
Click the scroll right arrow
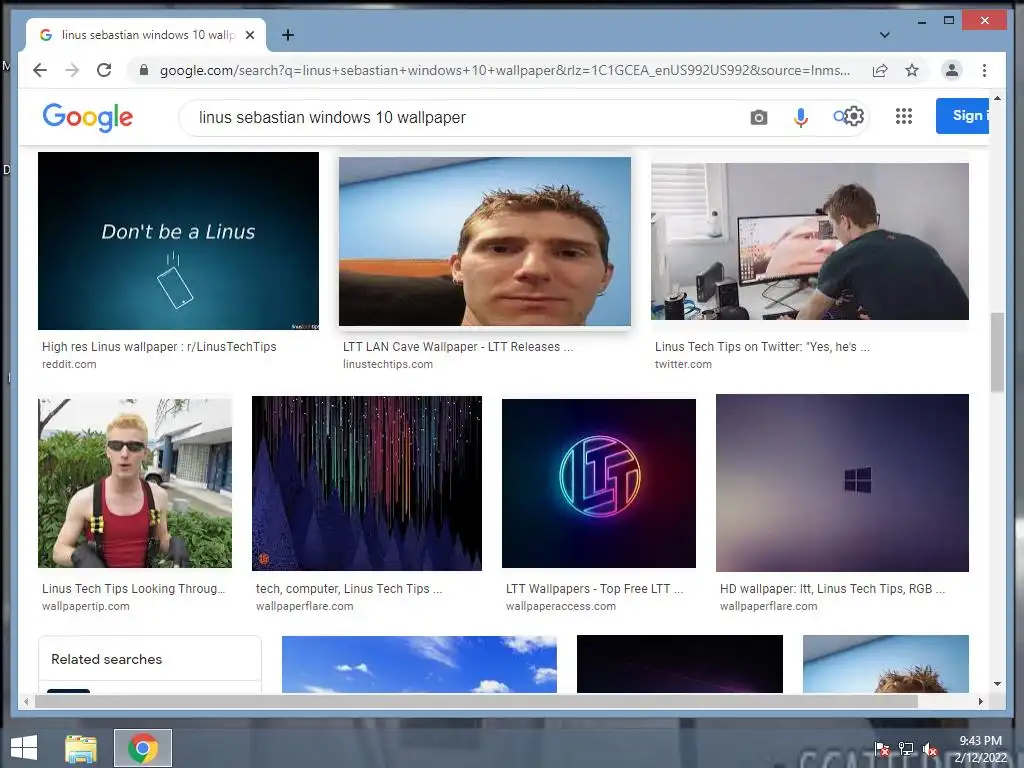point(980,701)
